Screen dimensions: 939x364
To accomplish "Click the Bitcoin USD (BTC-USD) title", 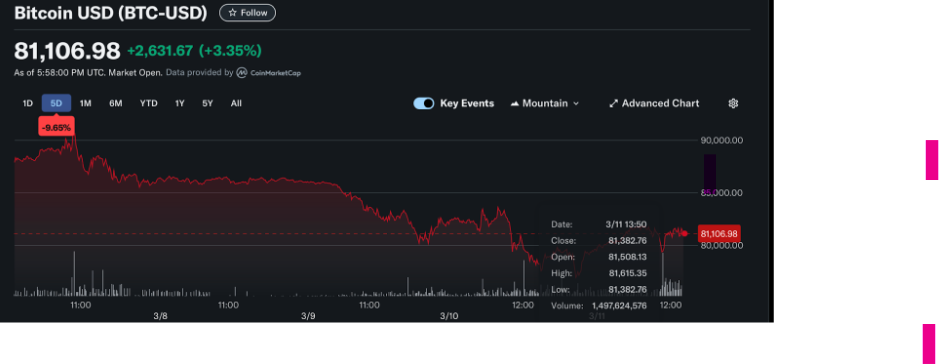I will (x=111, y=13).
